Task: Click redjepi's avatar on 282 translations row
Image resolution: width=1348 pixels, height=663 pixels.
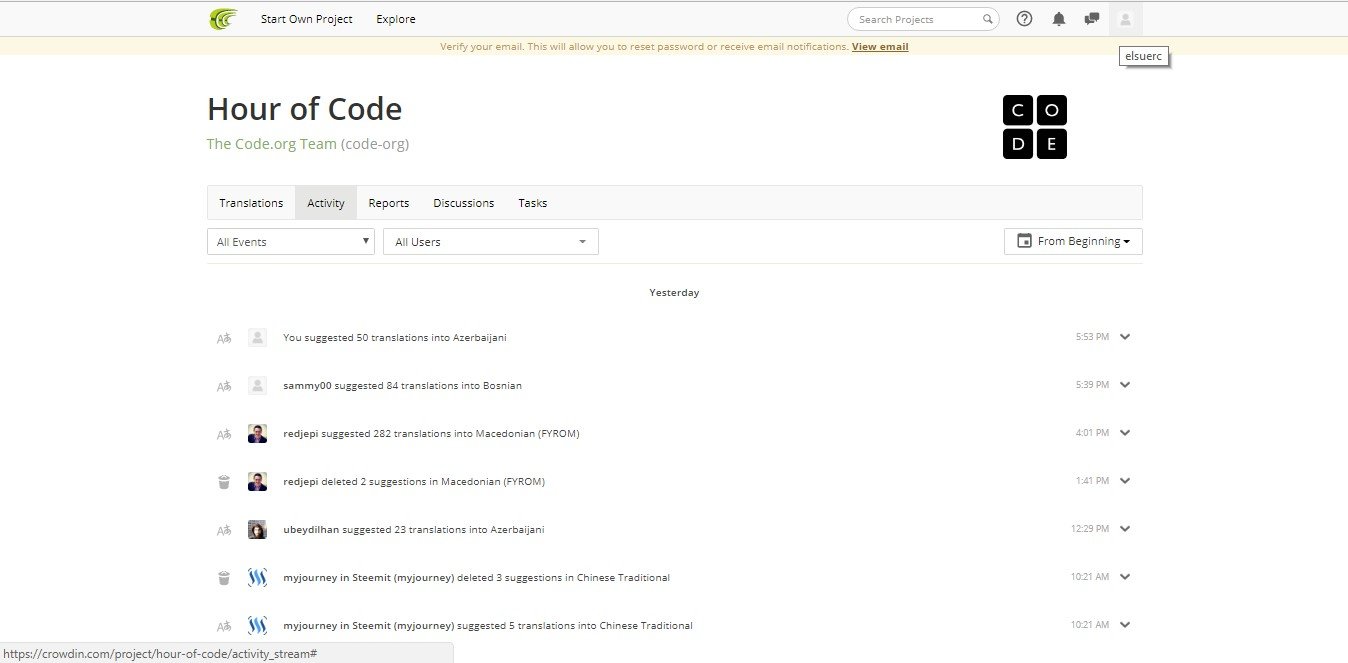Action: [x=257, y=433]
